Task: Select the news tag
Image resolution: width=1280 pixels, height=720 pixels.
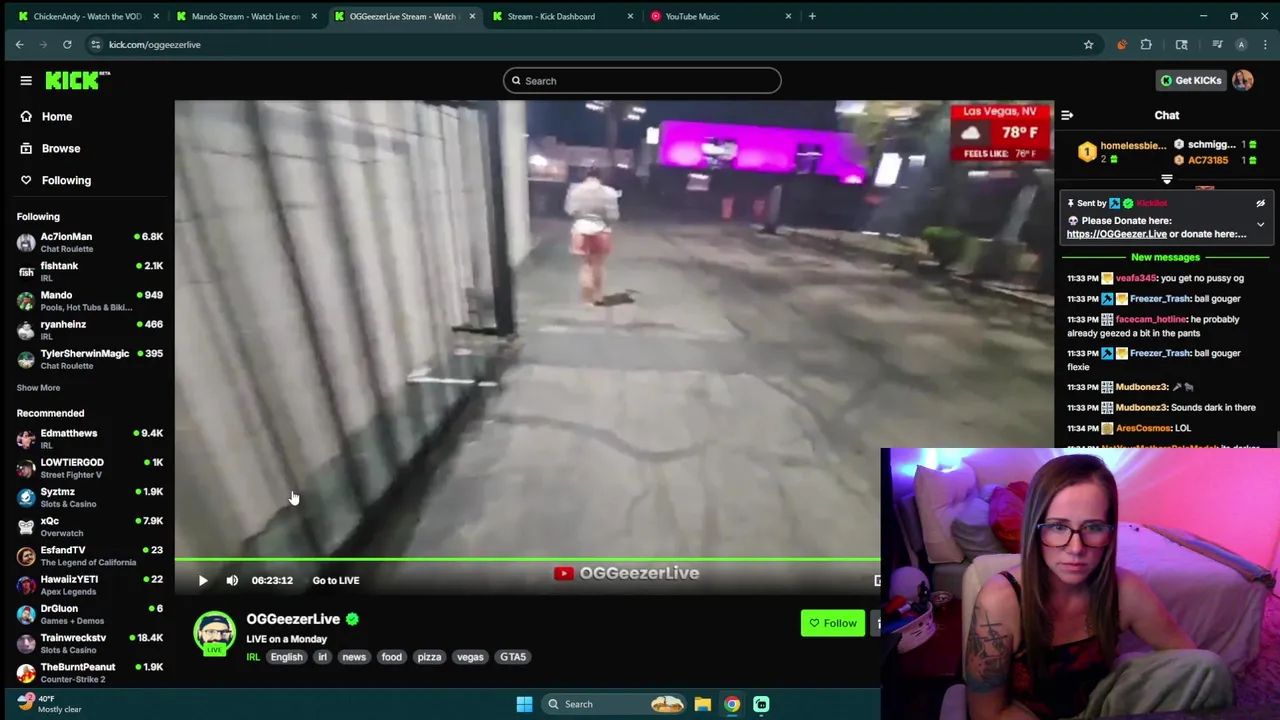Action: [354, 657]
